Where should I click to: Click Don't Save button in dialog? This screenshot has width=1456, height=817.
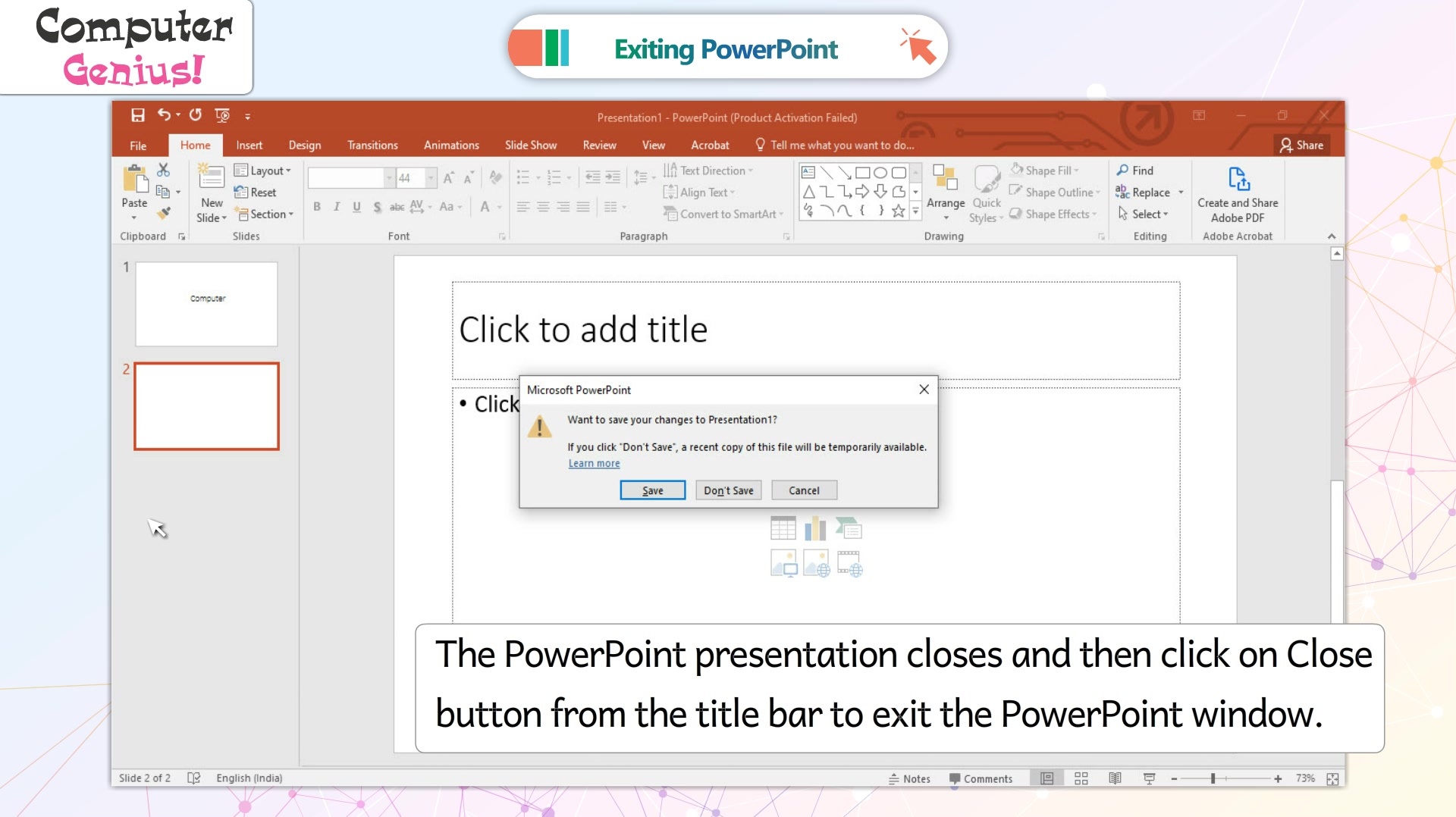729,490
